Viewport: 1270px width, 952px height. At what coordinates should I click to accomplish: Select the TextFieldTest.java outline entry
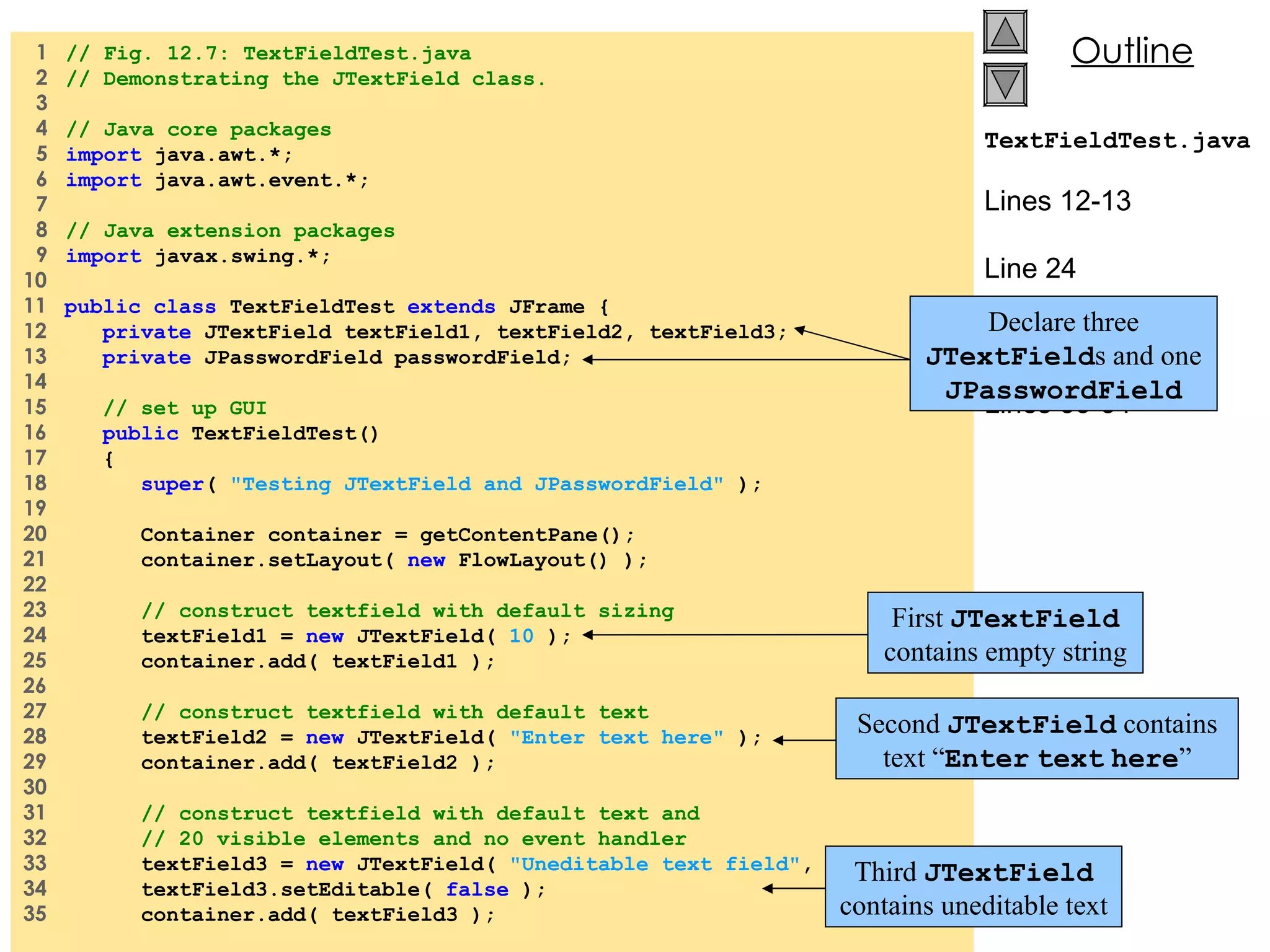click(1117, 141)
